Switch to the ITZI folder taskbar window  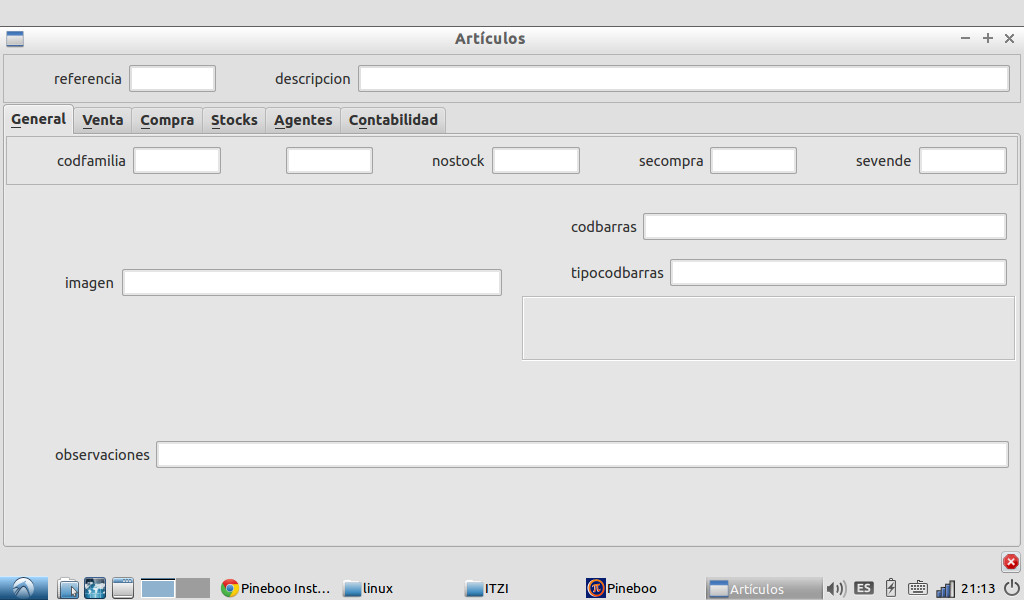pos(487,588)
